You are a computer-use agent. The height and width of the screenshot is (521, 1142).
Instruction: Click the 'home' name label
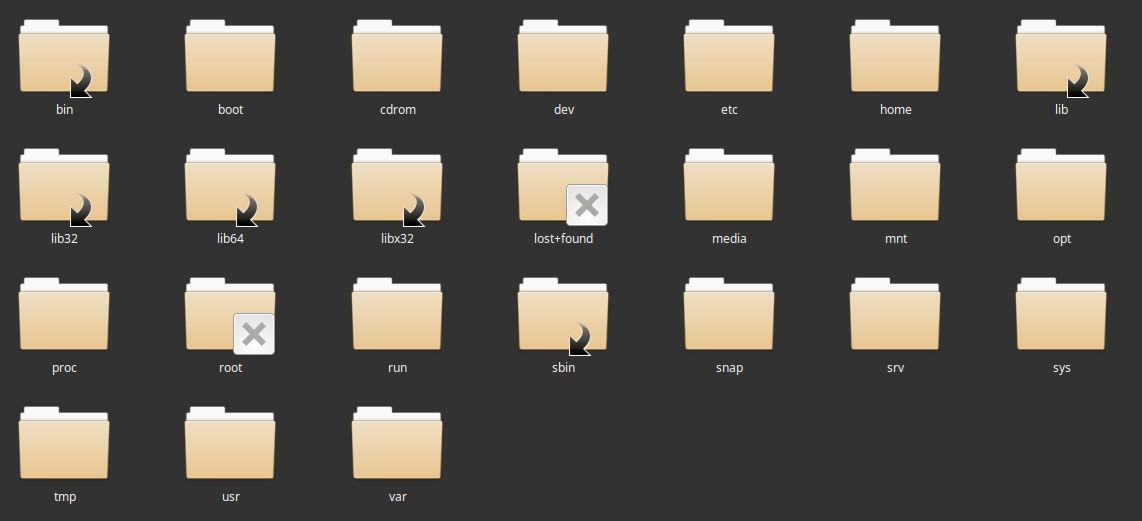click(895, 109)
